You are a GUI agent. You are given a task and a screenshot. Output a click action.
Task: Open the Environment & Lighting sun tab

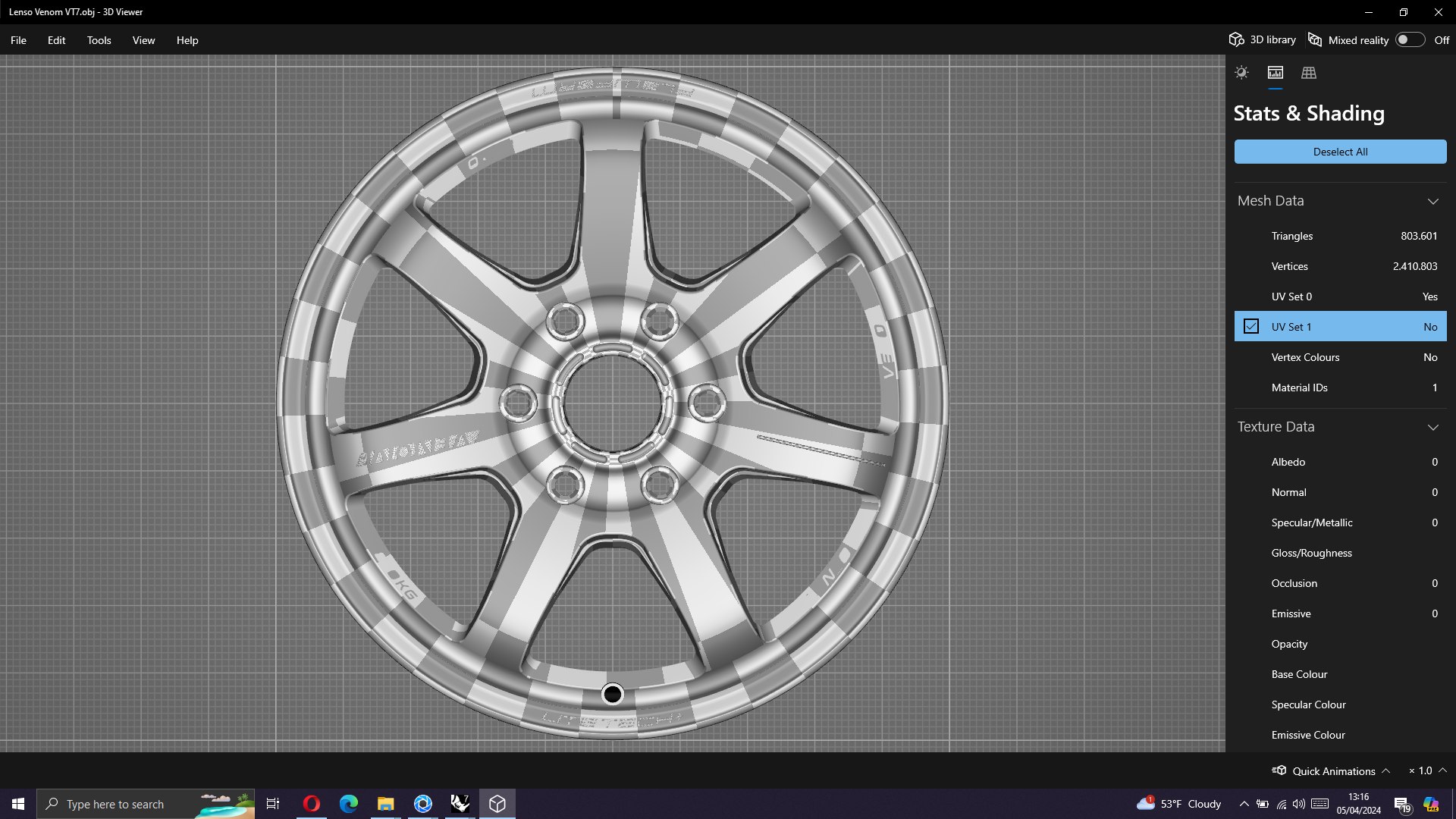click(x=1241, y=73)
